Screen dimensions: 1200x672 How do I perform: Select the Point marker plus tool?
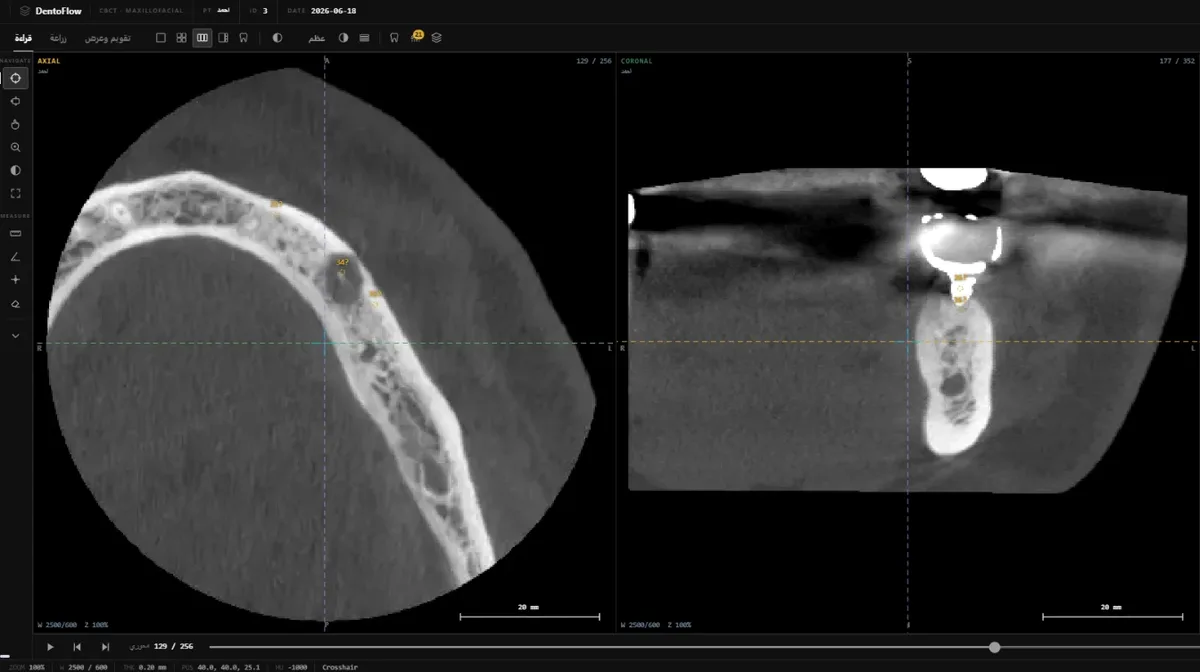click(x=15, y=280)
